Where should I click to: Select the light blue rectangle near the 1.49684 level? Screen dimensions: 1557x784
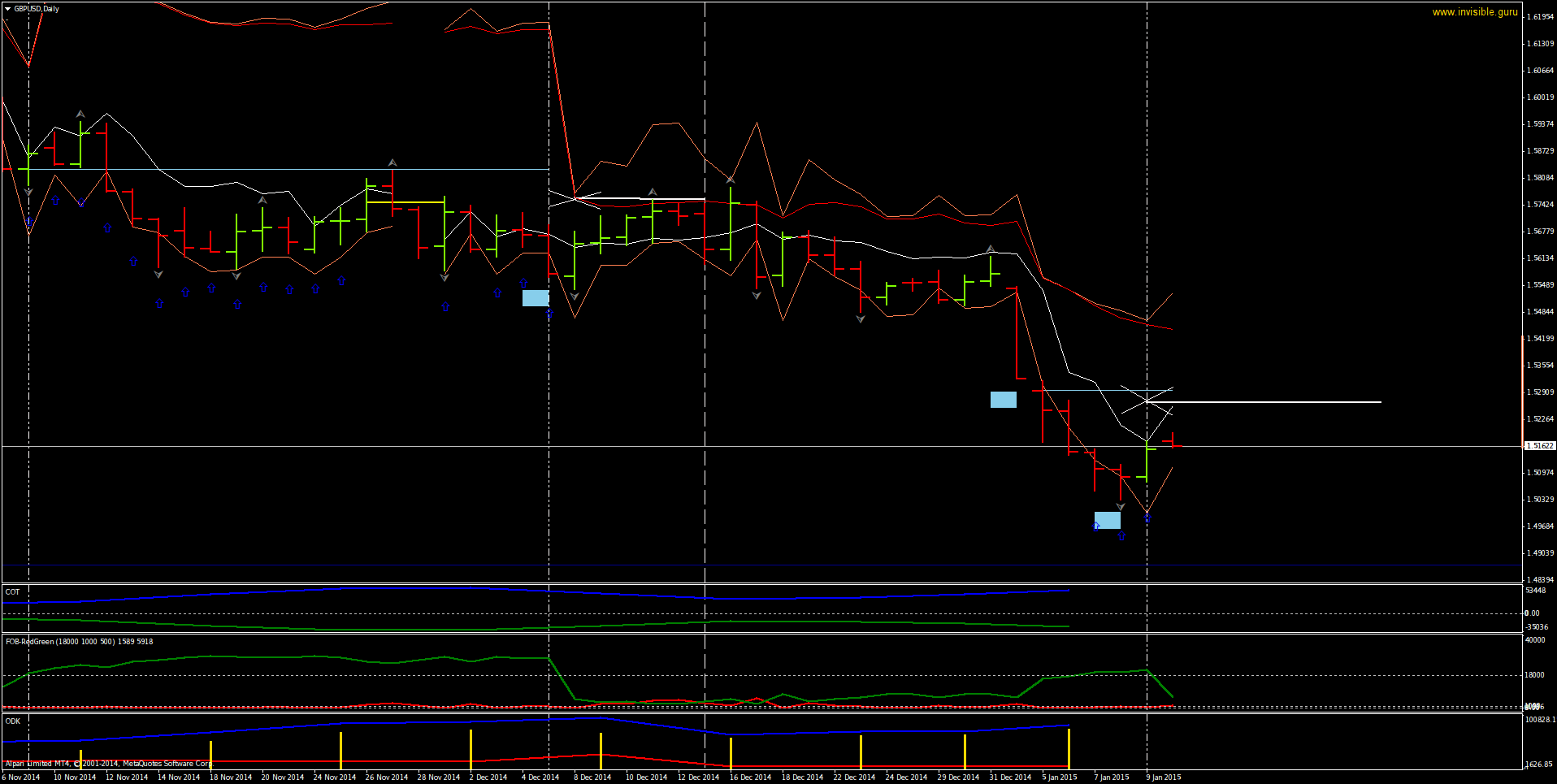[x=1108, y=520]
